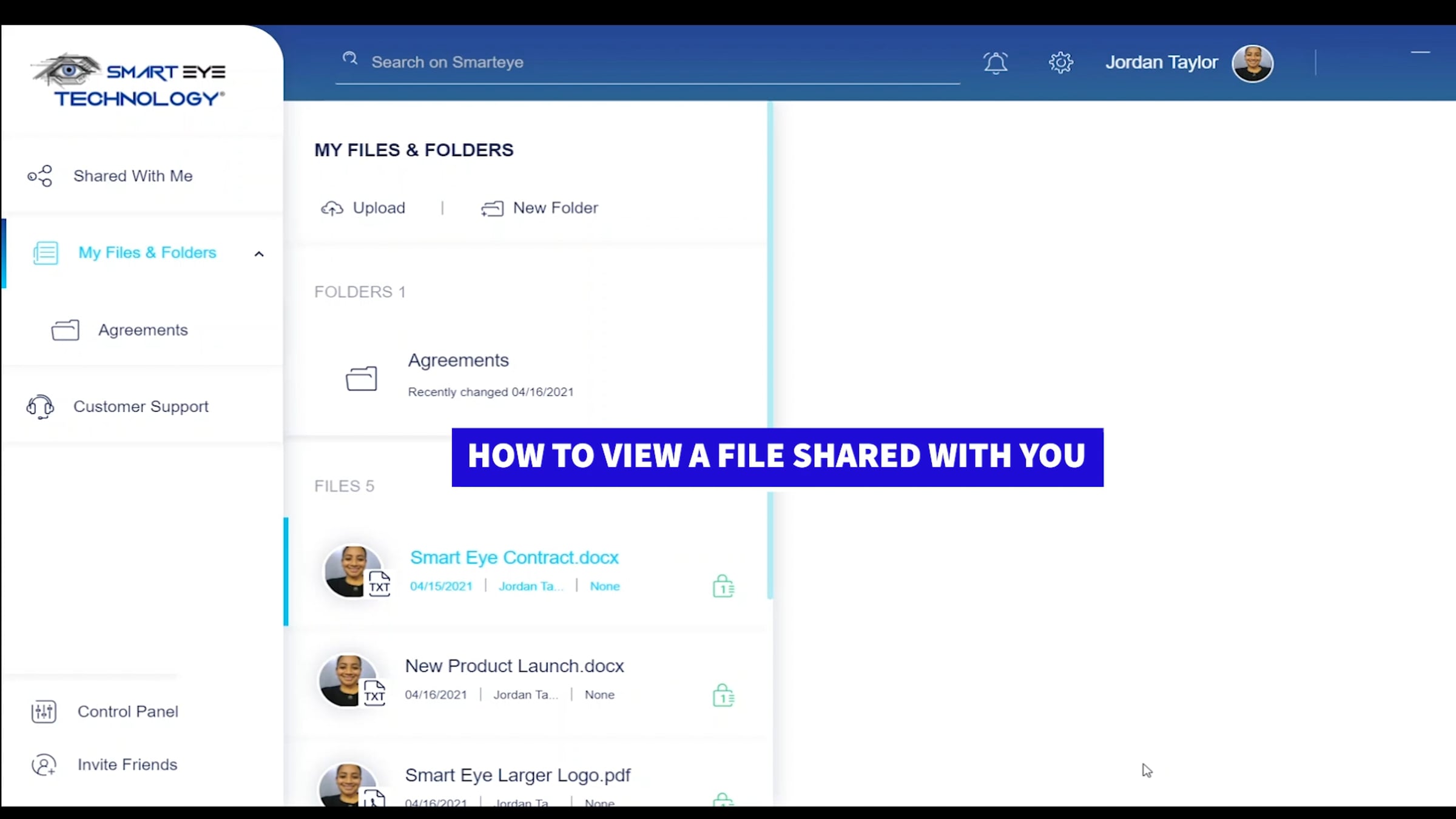Click the New Folder icon
Image resolution: width=1456 pixels, height=819 pixels.
(492, 209)
